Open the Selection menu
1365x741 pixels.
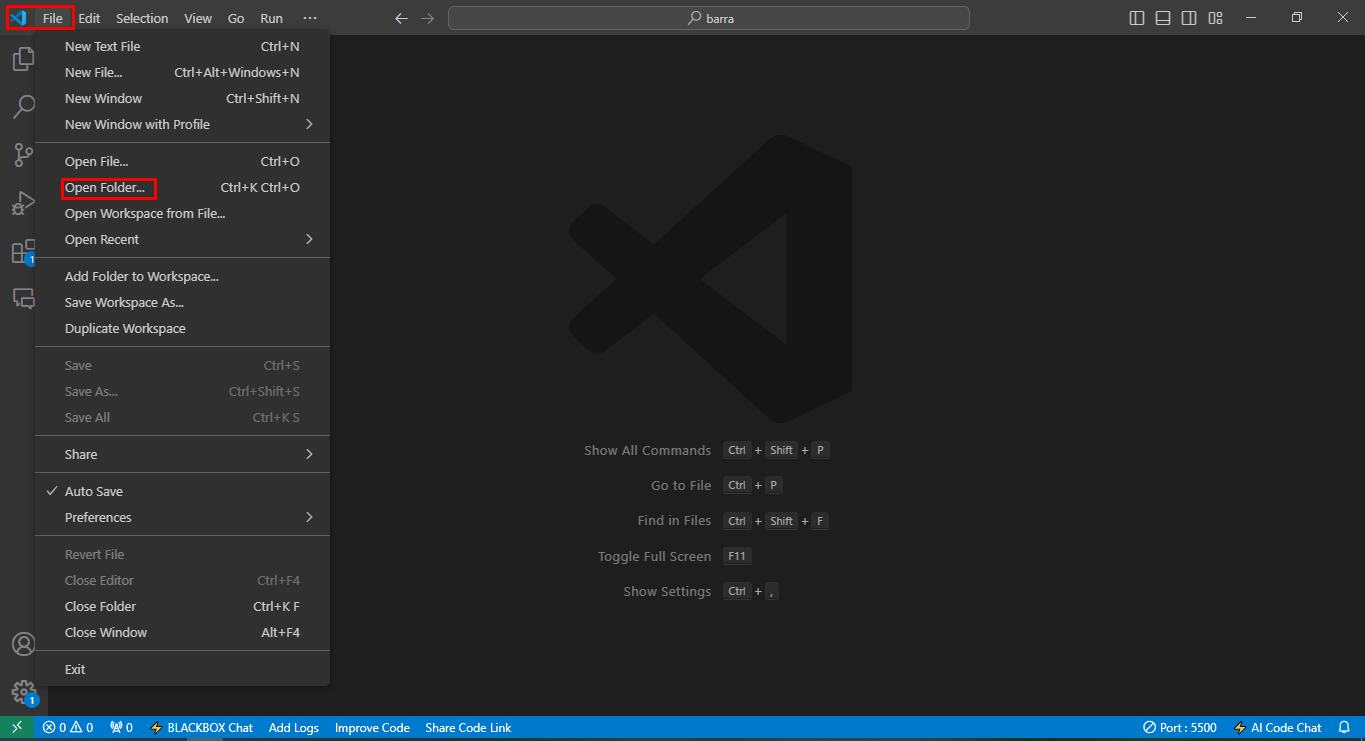click(x=142, y=18)
